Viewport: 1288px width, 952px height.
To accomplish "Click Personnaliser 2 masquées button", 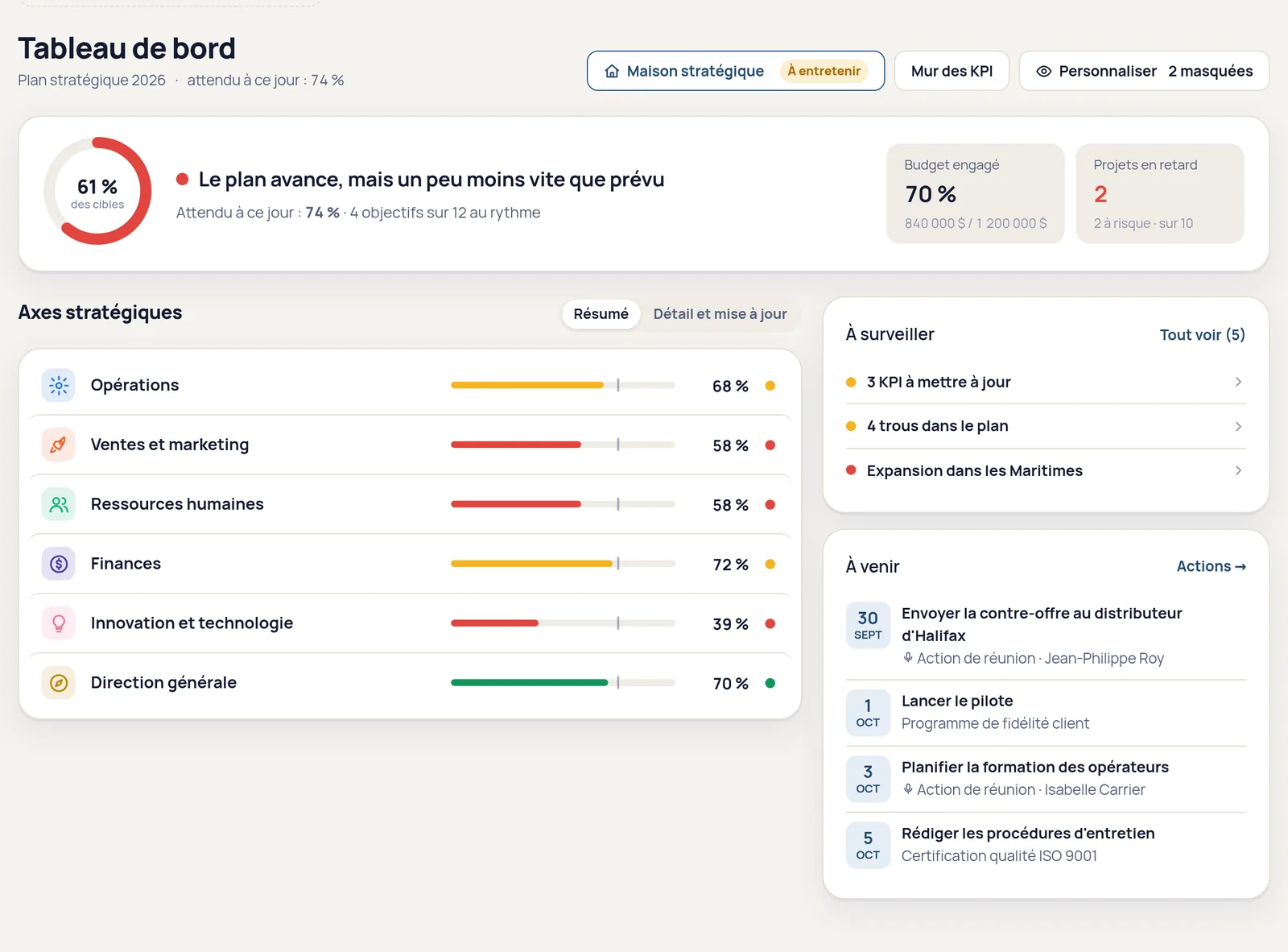I will click(1144, 71).
